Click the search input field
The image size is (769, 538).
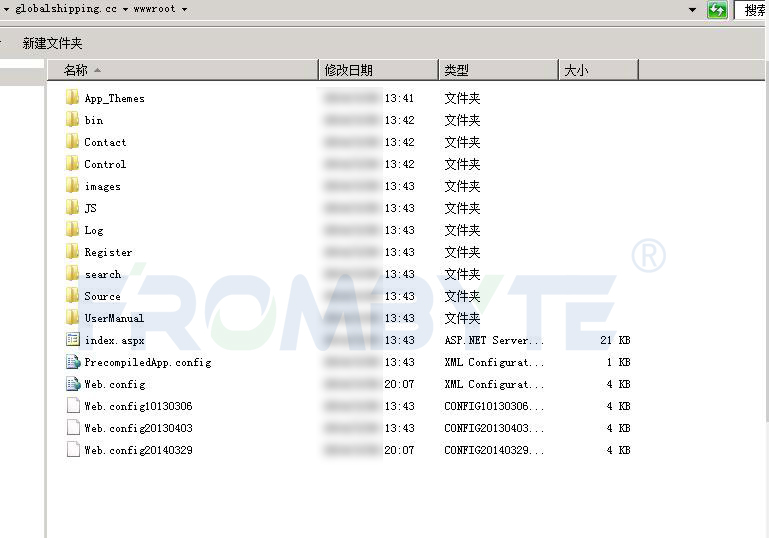751,10
